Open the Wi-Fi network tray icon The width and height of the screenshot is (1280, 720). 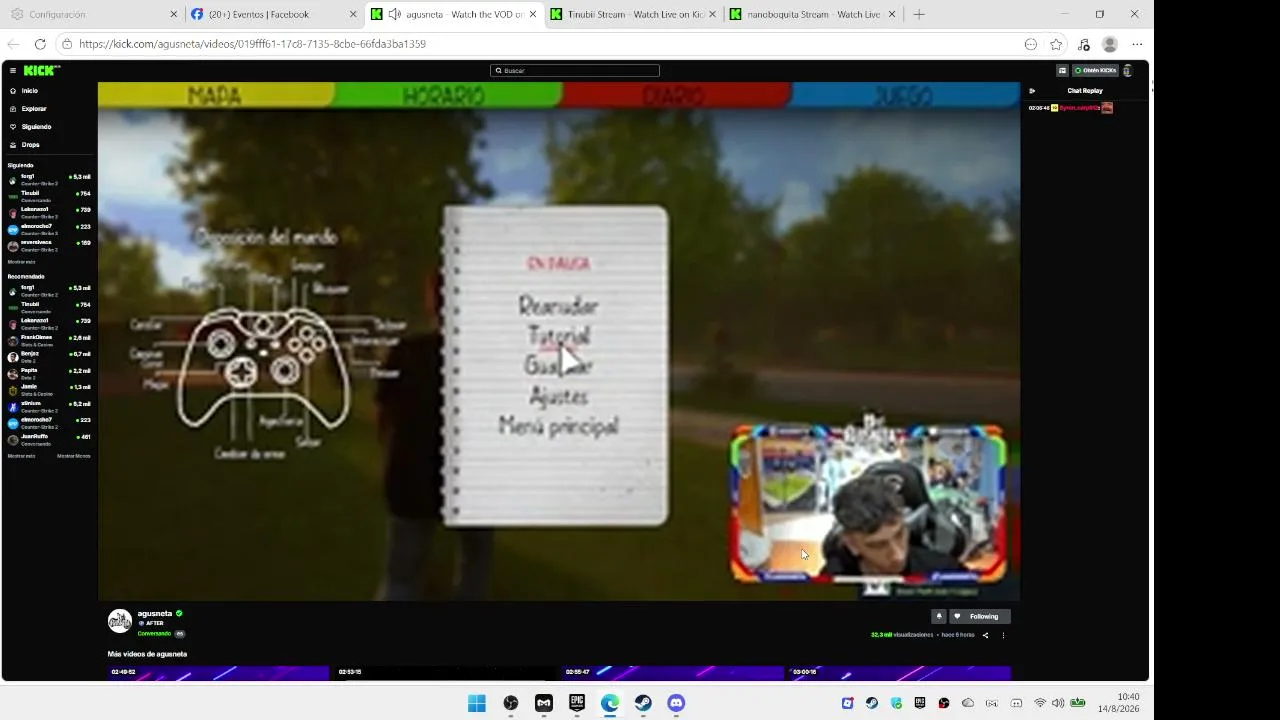(1040, 703)
